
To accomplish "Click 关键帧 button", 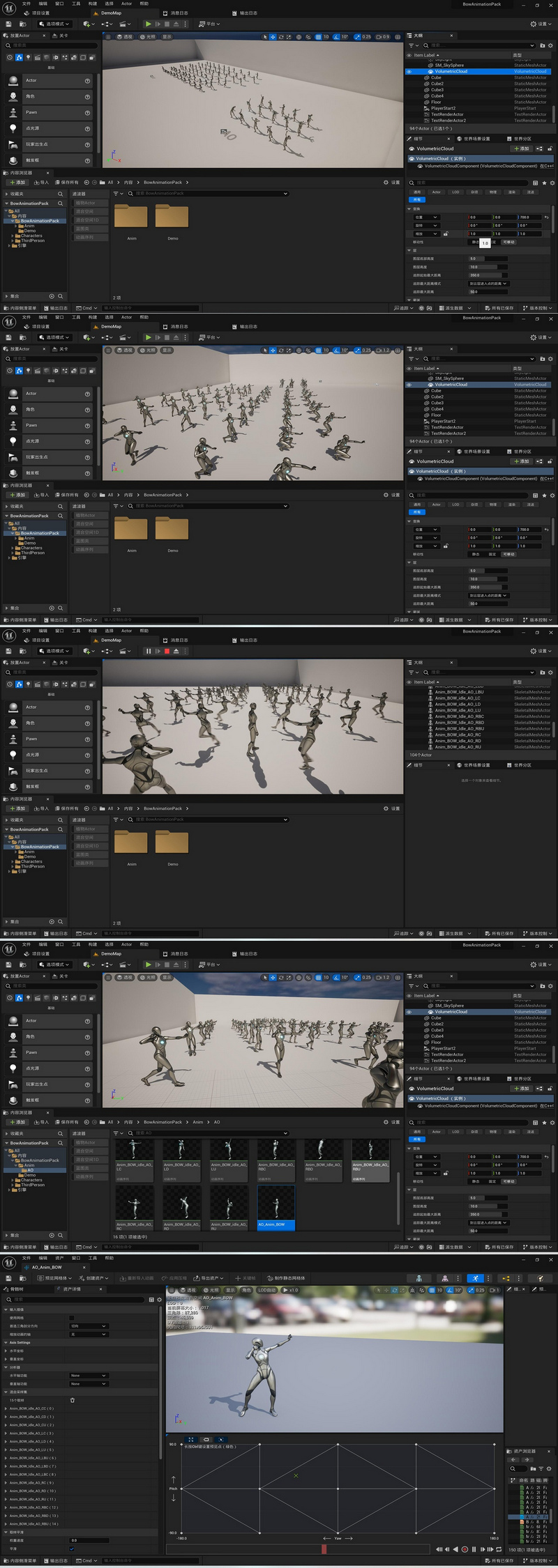I will (x=246, y=1278).
